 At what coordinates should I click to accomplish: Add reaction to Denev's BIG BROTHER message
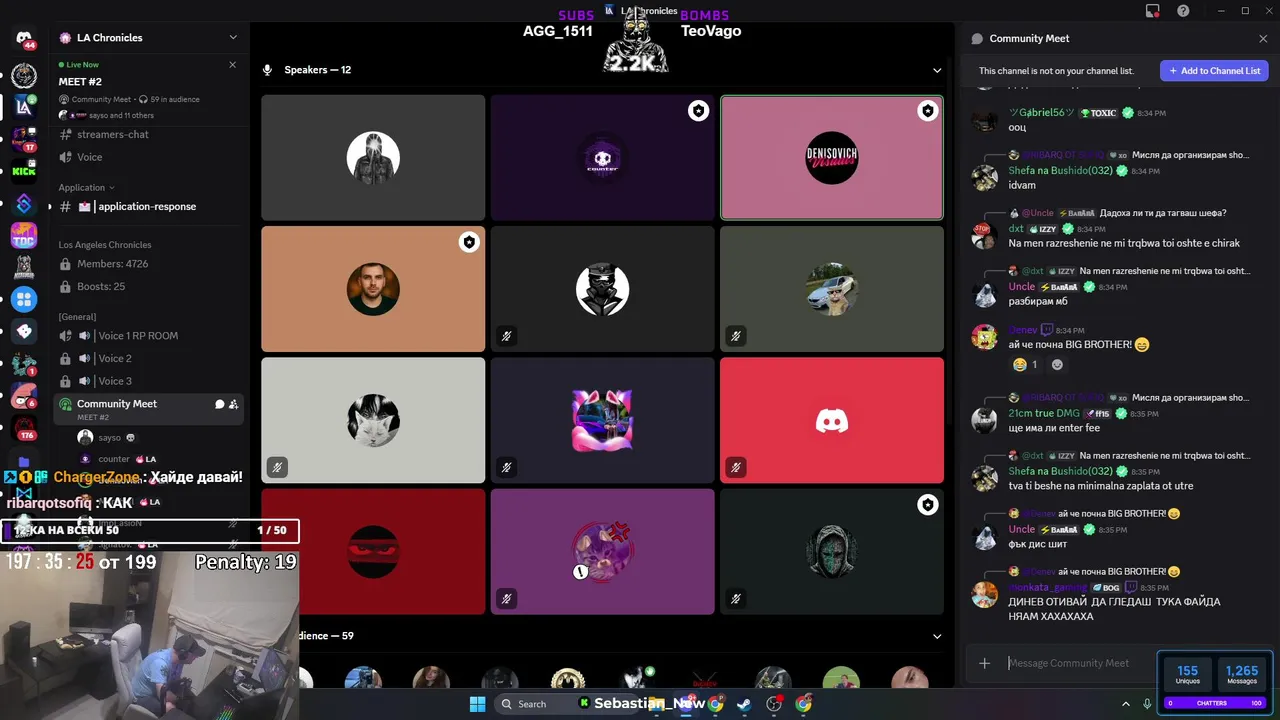(1057, 365)
